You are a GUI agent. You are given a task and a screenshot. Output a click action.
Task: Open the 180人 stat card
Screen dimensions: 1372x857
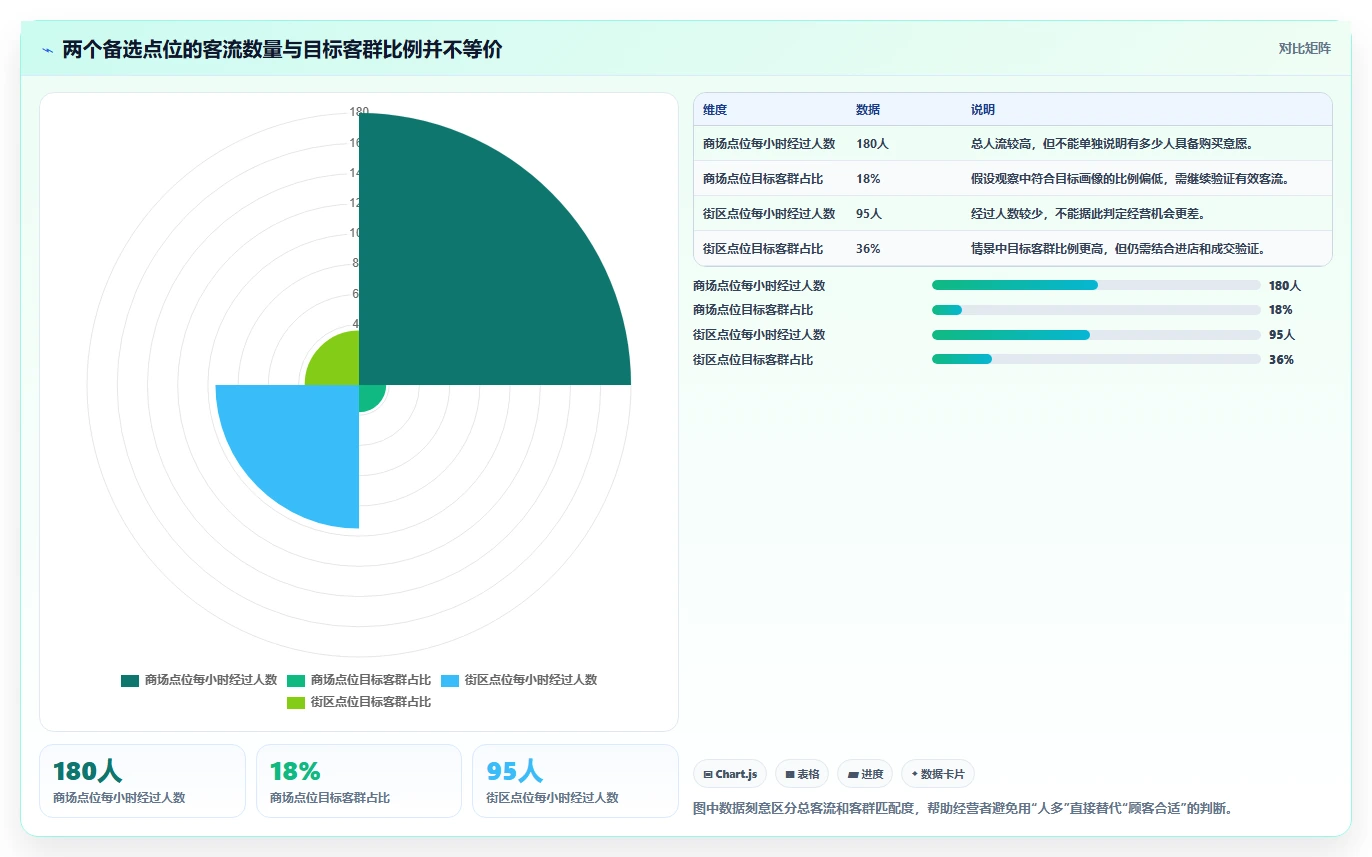click(142, 781)
